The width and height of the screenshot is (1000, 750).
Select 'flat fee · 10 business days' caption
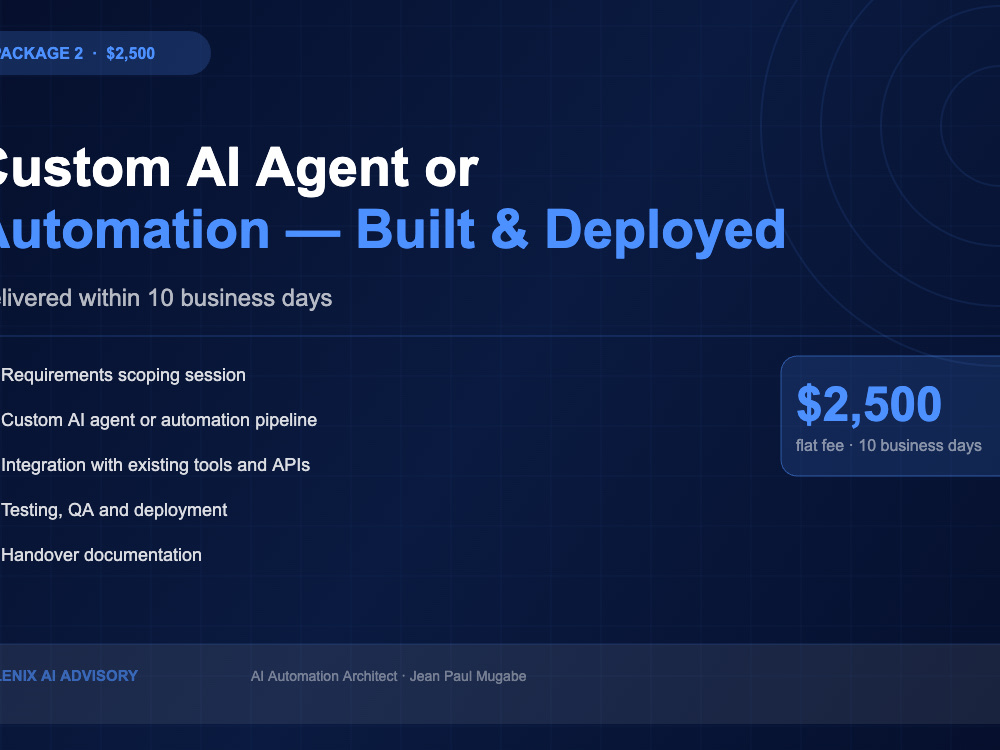point(888,445)
